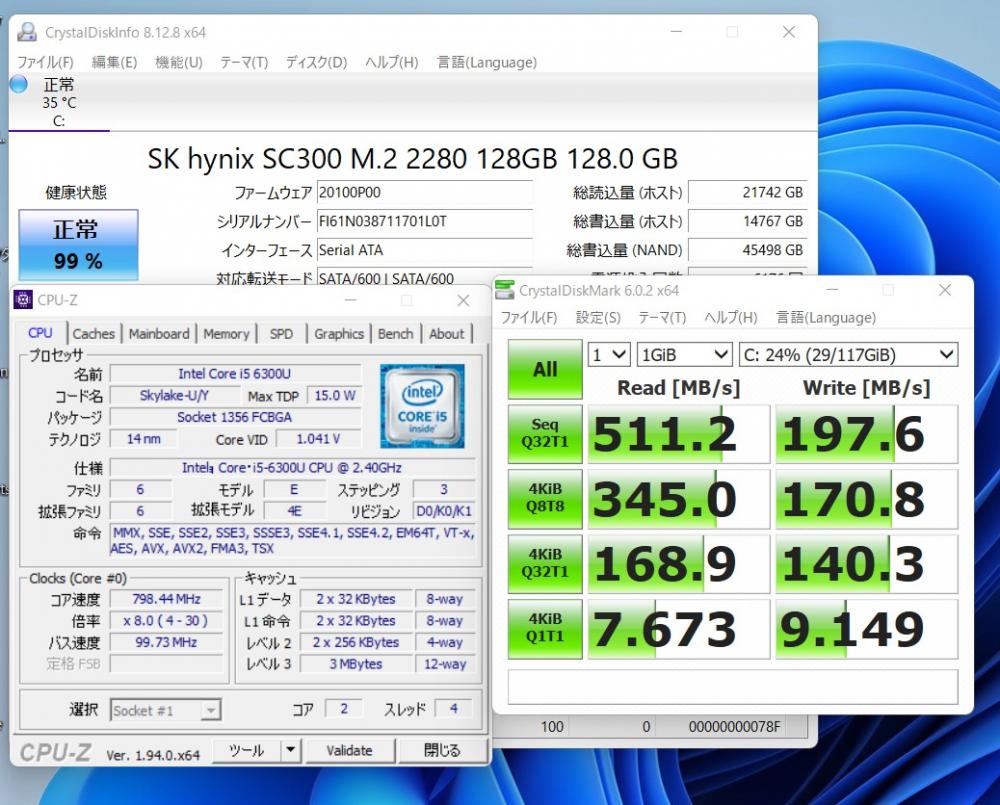Switch to the Mainboard tab in CPU-Z
Viewport: 1000px width, 805px height.
click(x=159, y=334)
